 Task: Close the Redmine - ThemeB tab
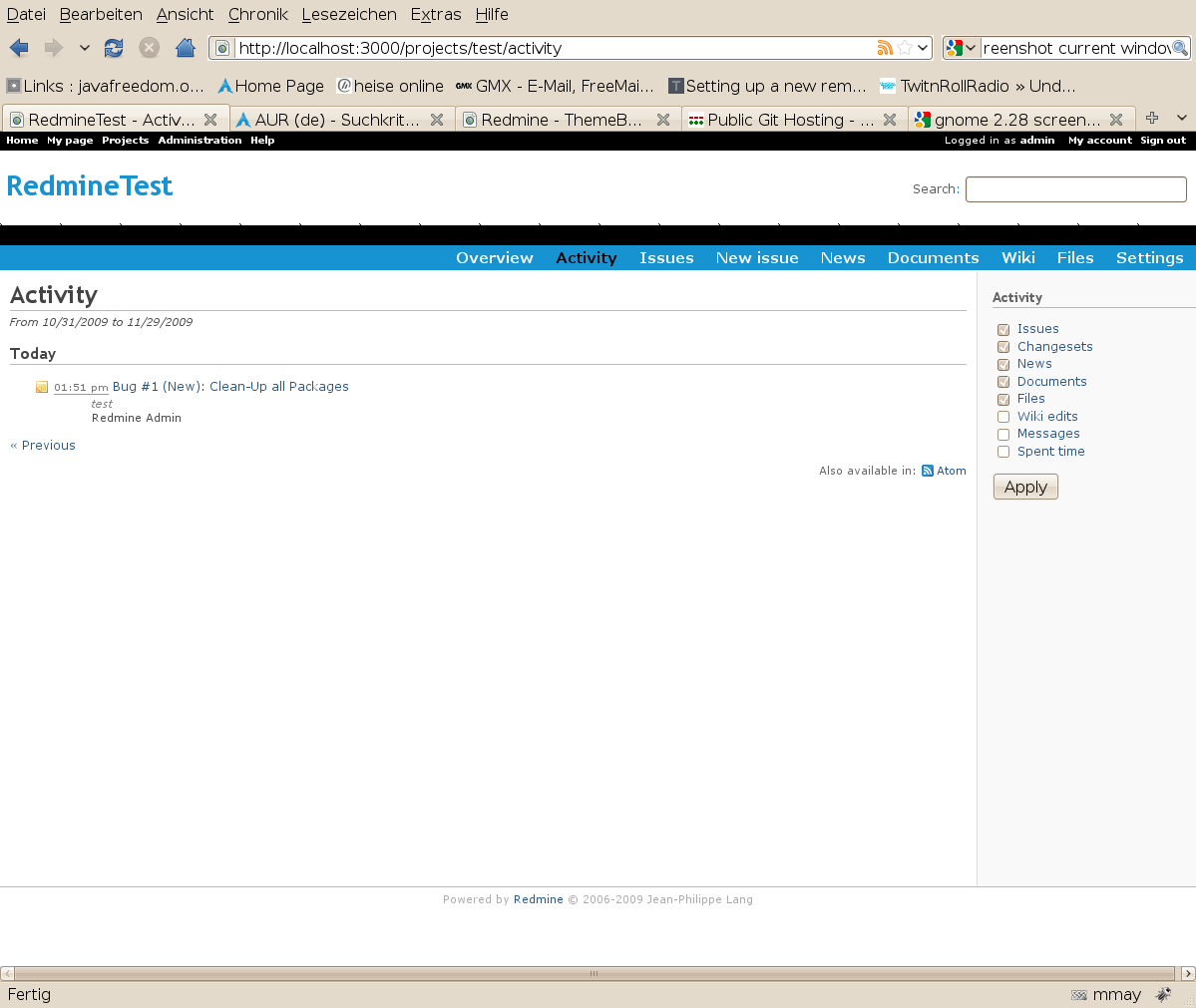(x=663, y=120)
